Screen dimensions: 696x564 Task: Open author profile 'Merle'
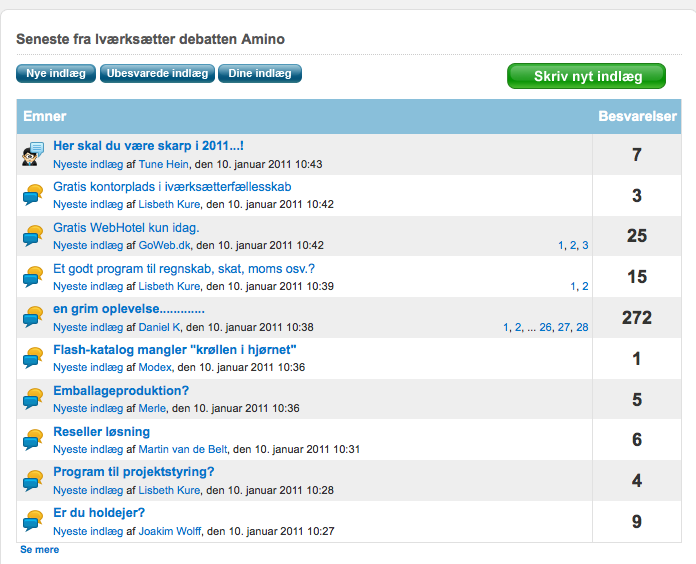pyautogui.click(x=152, y=408)
